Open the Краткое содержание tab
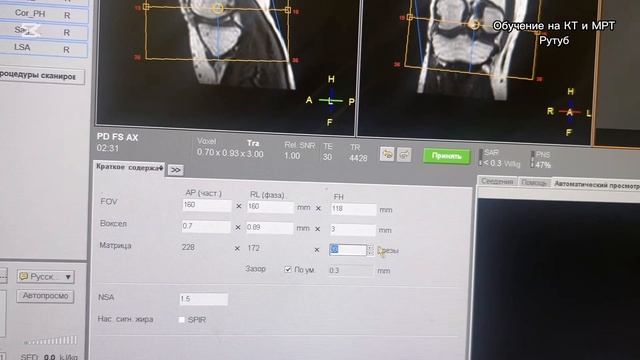 (x=129, y=168)
